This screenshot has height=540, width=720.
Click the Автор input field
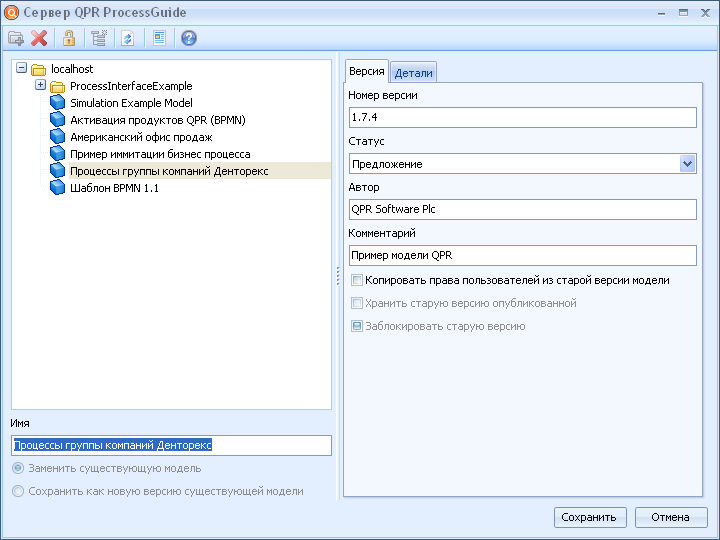pos(523,209)
